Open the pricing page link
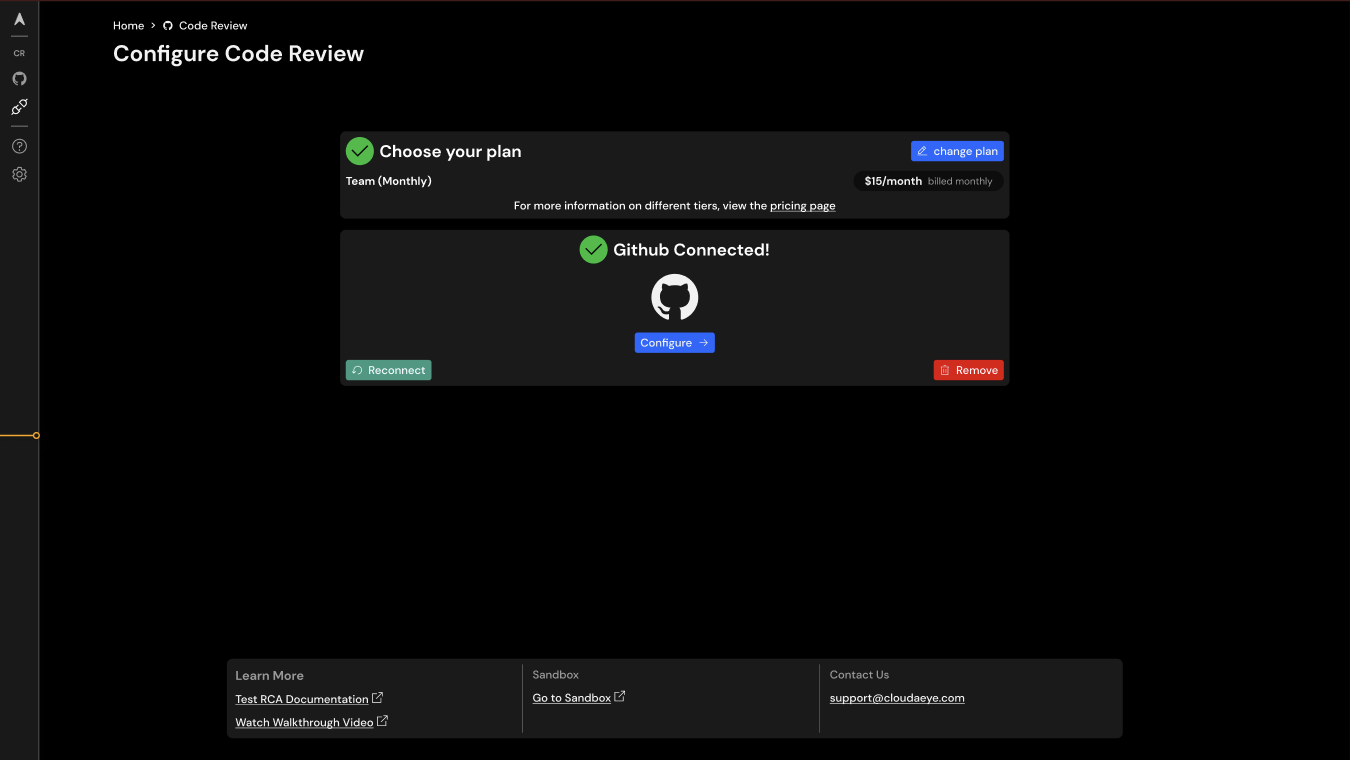This screenshot has height=760, width=1350. click(x=802, y=206)
